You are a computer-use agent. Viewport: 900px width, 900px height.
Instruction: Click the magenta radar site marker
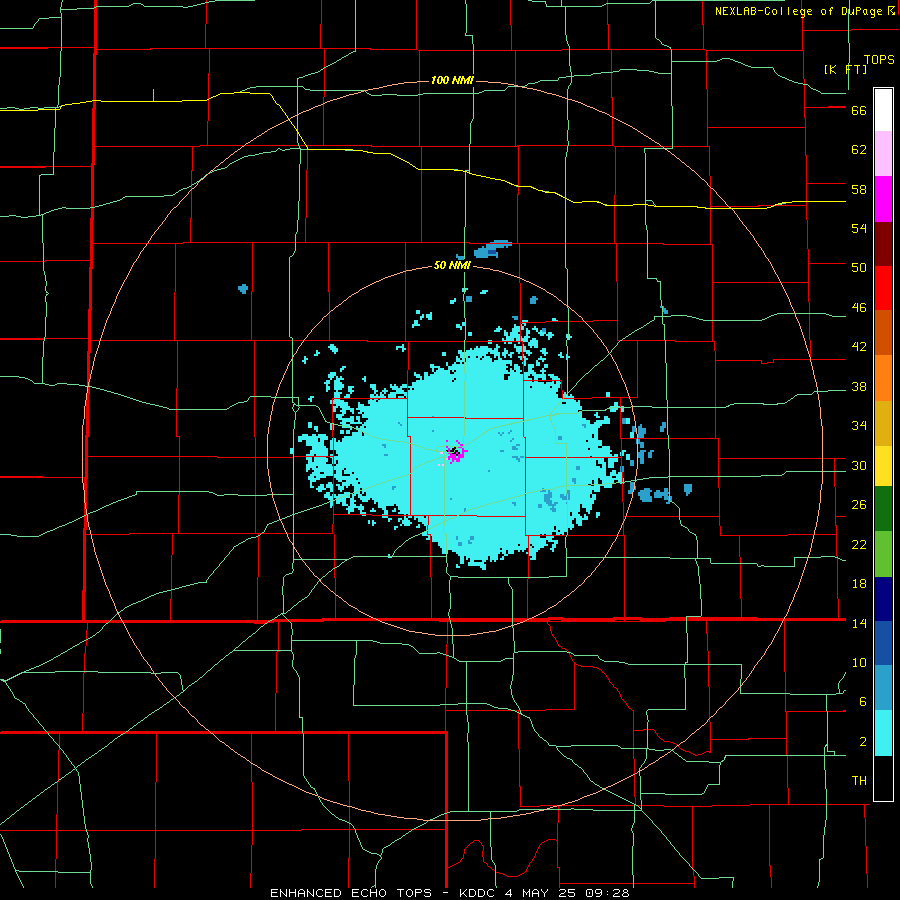(456, 452)
